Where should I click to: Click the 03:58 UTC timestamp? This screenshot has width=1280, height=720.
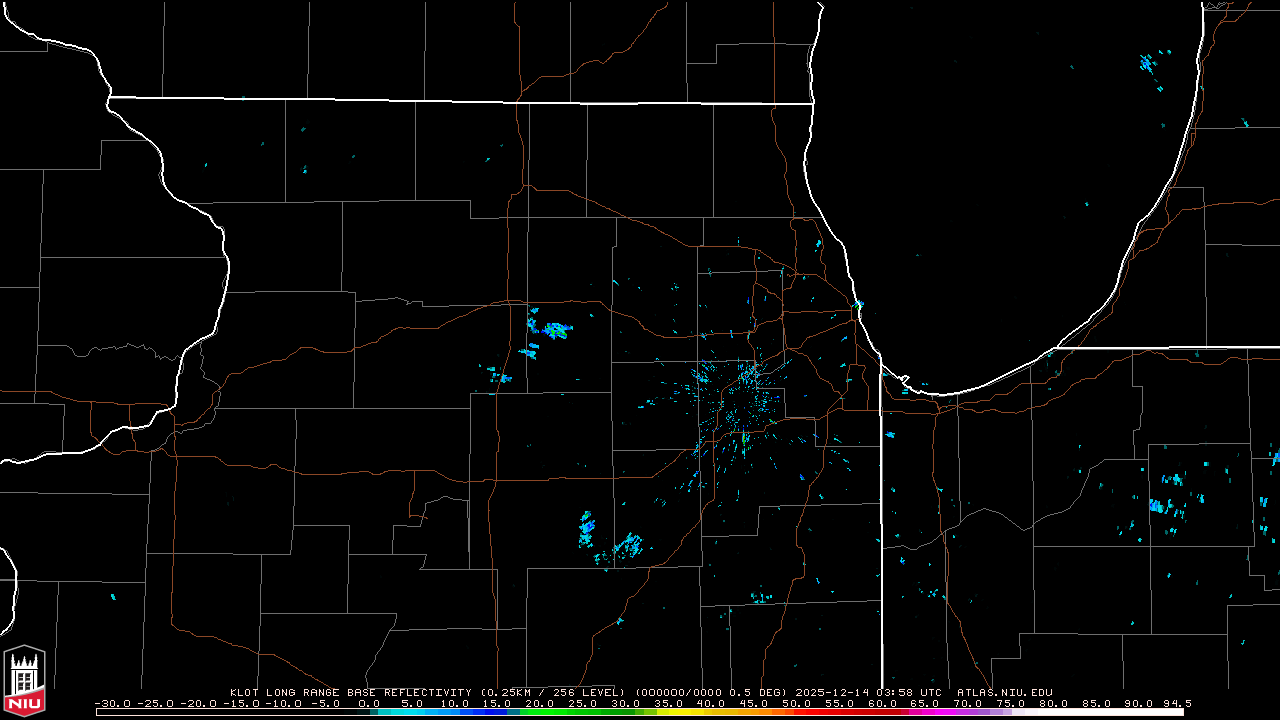pos(908,692)
